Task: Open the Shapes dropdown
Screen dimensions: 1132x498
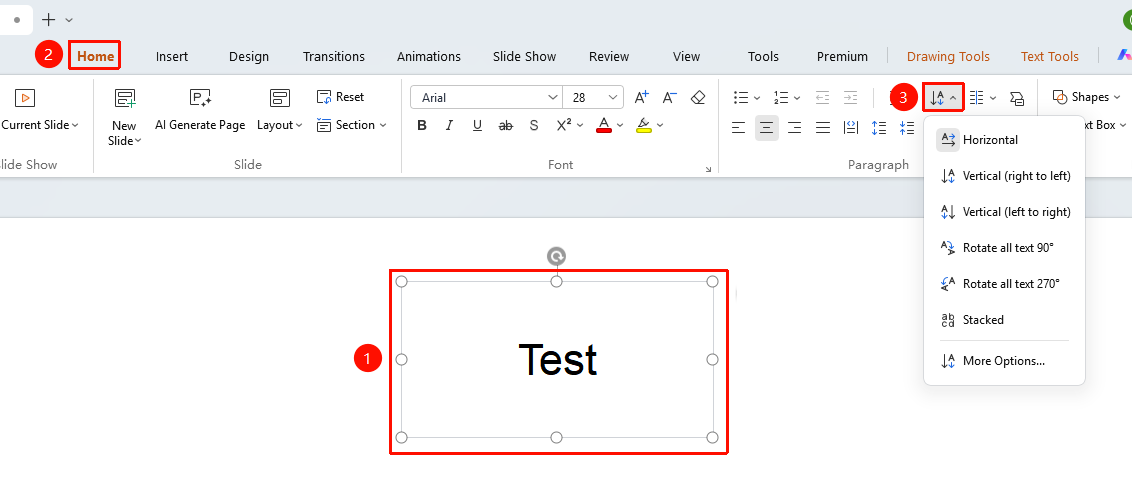Action: click(1087, 97)
